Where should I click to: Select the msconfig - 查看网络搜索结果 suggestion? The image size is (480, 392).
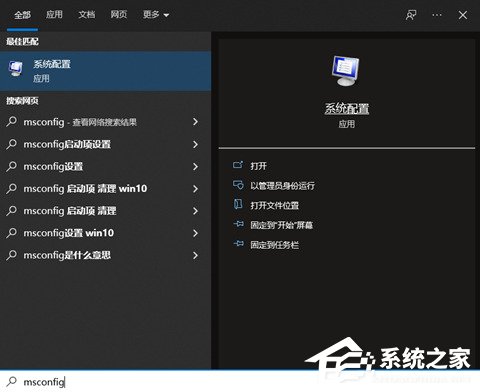point(105,122)
